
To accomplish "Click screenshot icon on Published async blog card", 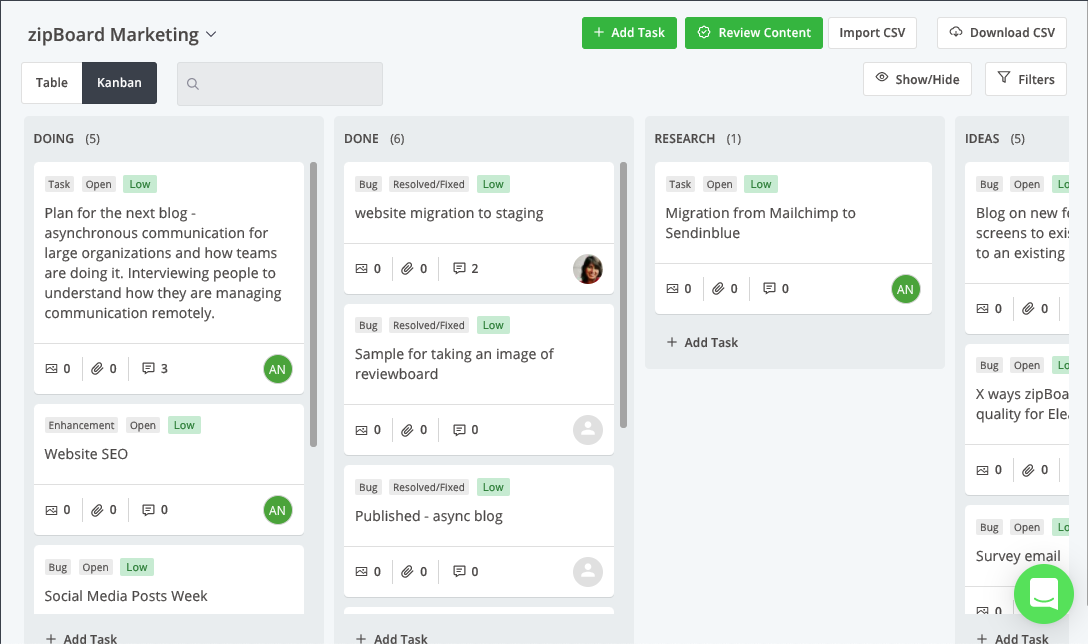I will click(x=362, y=571).
